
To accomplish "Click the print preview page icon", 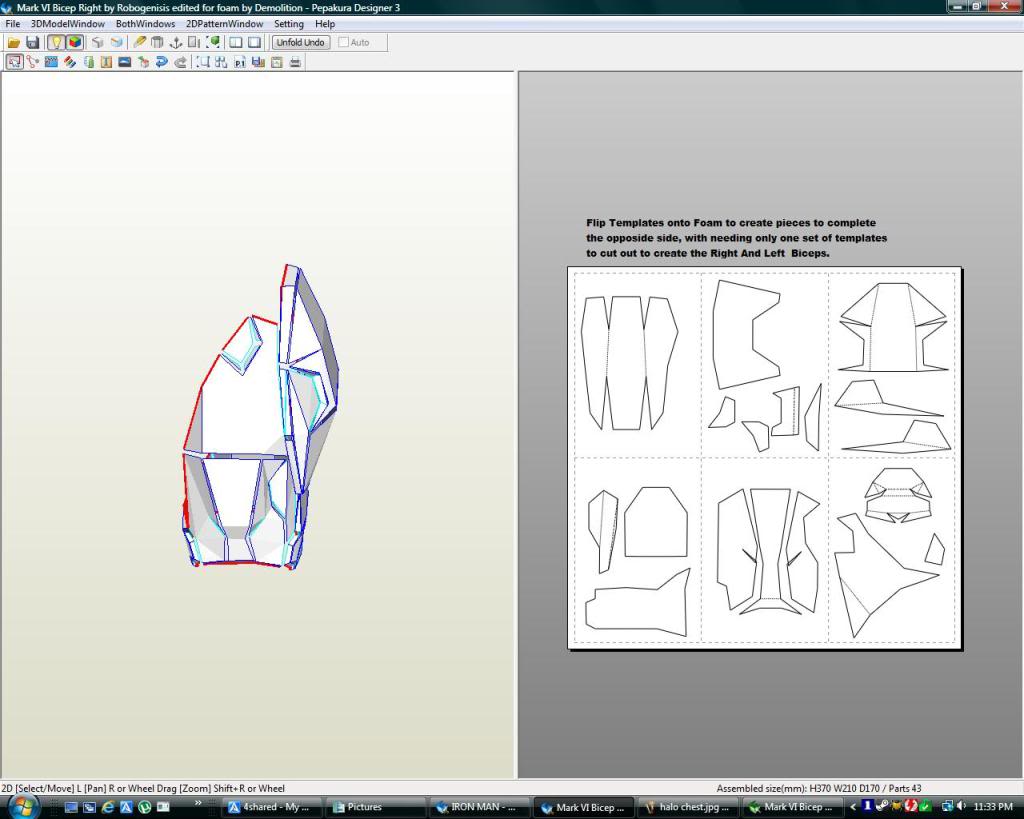I will coord(277,62).
